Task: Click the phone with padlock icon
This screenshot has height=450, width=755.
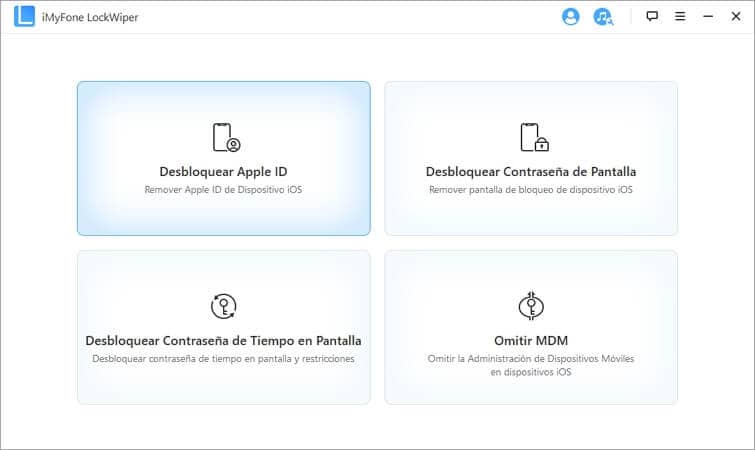Action: coord(534,138)
